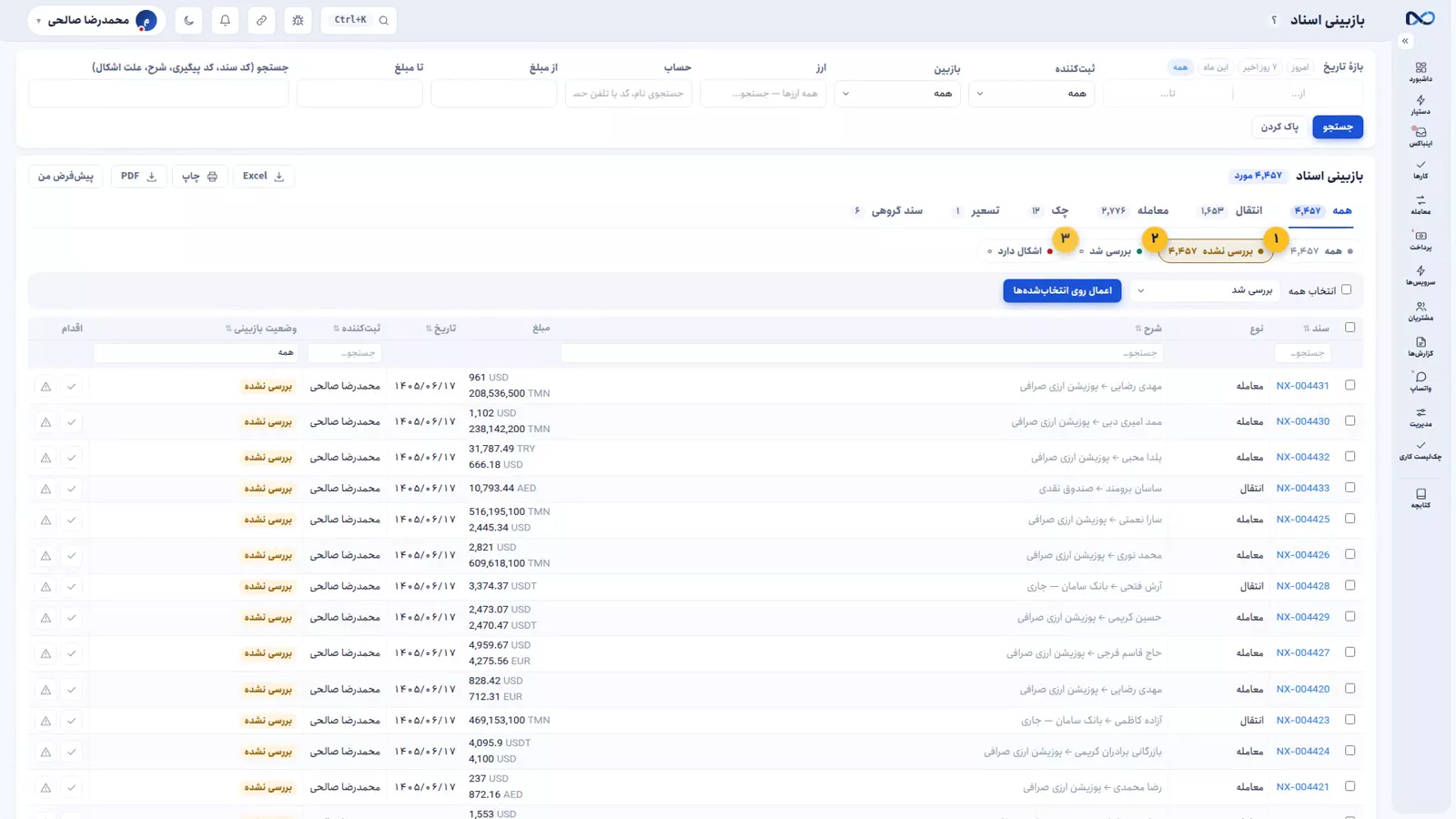Select the row checkbox for NX-004427
1456x819 pixels.
tap(1350, 652)
